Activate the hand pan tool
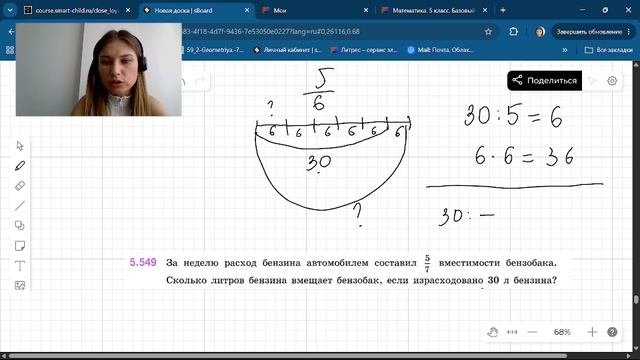 point(493,332)
